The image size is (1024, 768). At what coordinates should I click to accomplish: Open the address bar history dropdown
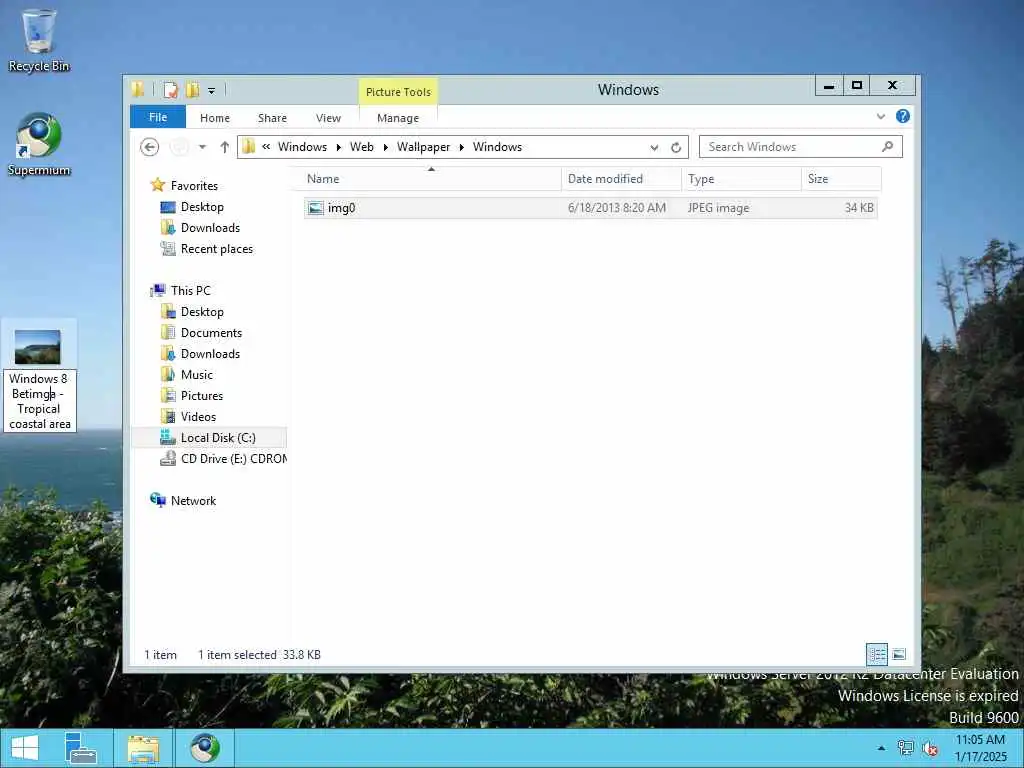[654, 148]
